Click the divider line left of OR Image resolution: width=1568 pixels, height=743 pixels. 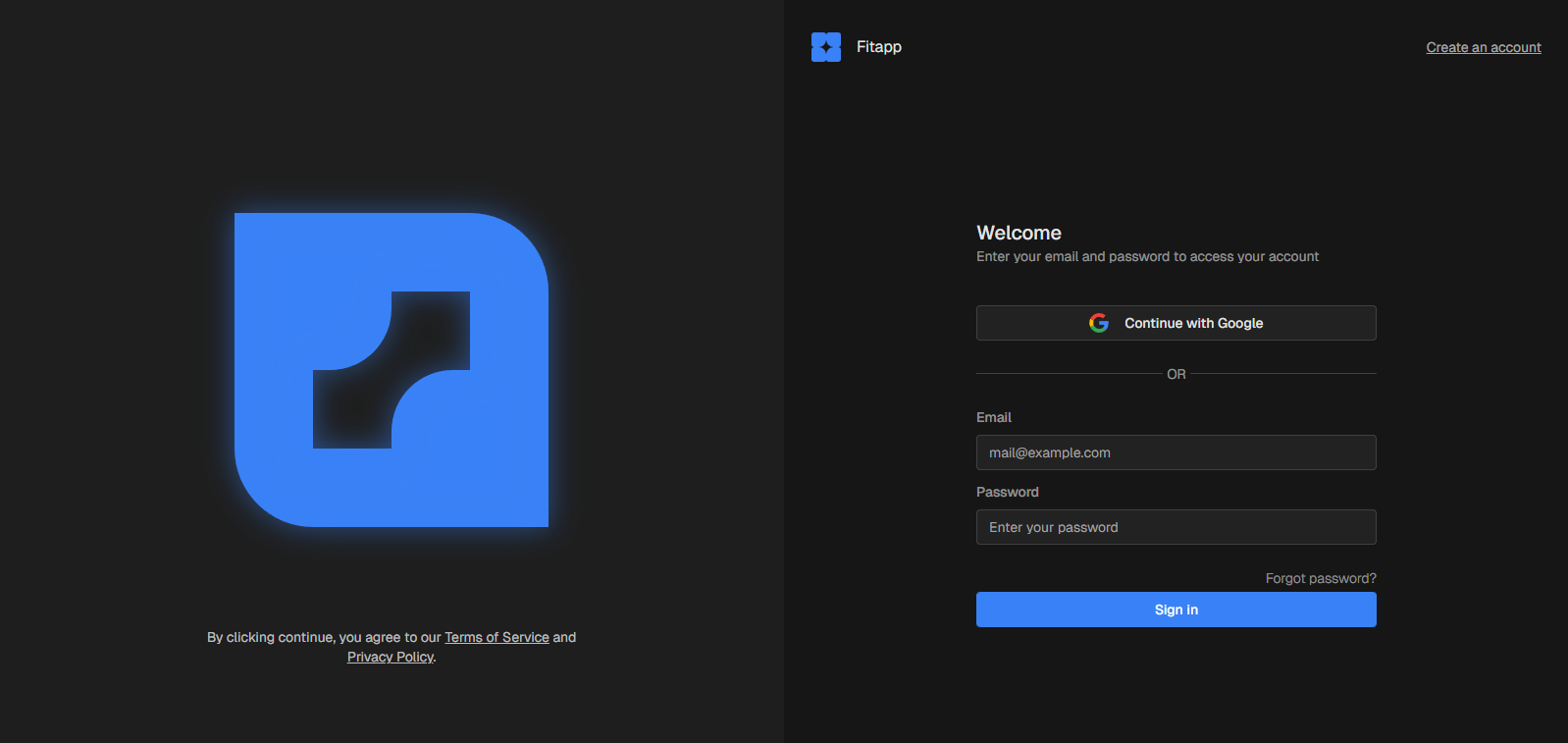tap(1068, 374)
